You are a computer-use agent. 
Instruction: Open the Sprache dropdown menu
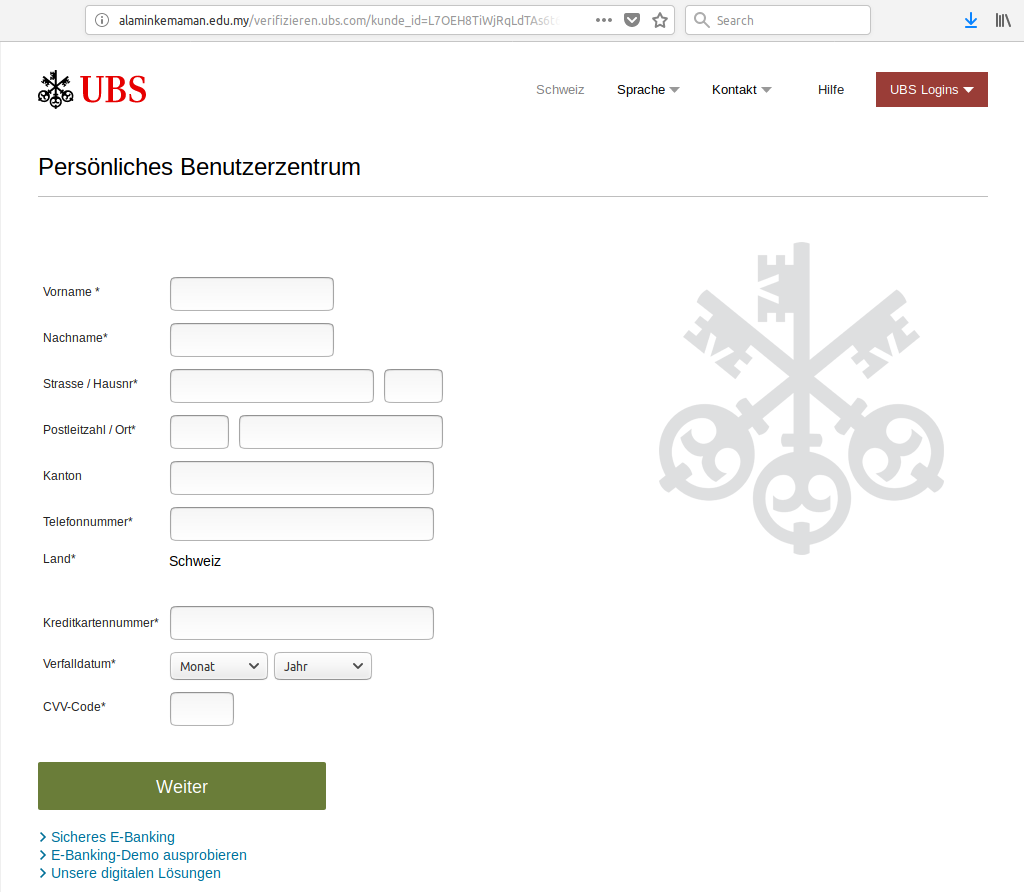pyautogui.click(x=648, y=89)
